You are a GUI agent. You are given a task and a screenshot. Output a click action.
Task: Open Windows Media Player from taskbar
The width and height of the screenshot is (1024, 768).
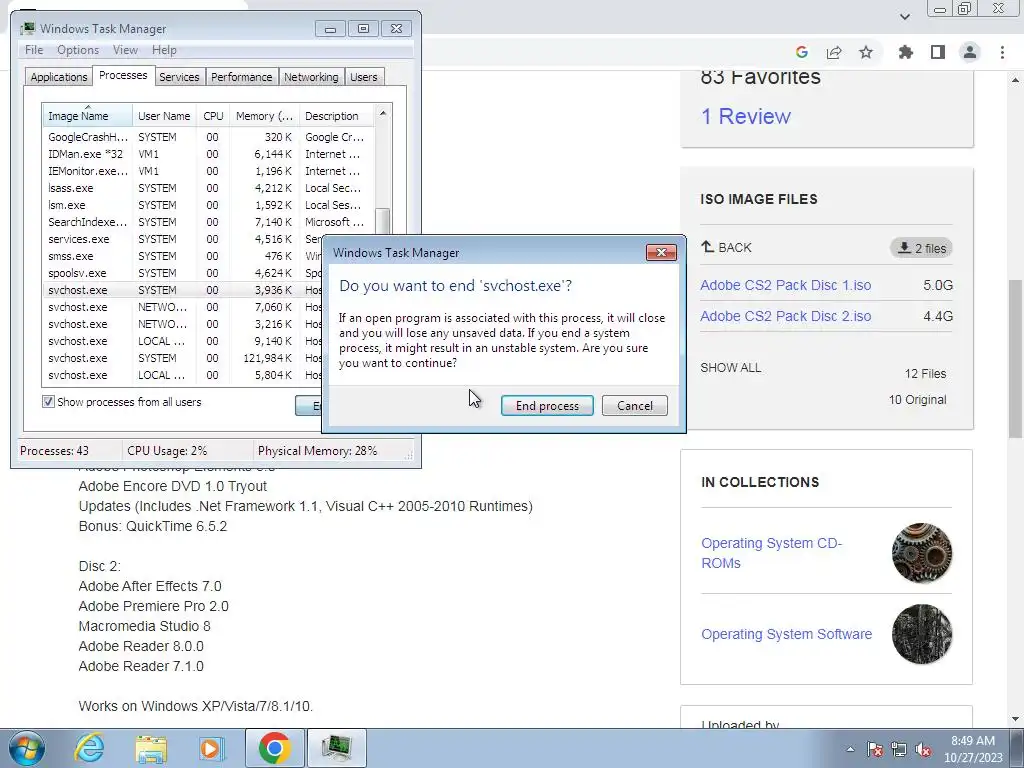pos(211,748)
